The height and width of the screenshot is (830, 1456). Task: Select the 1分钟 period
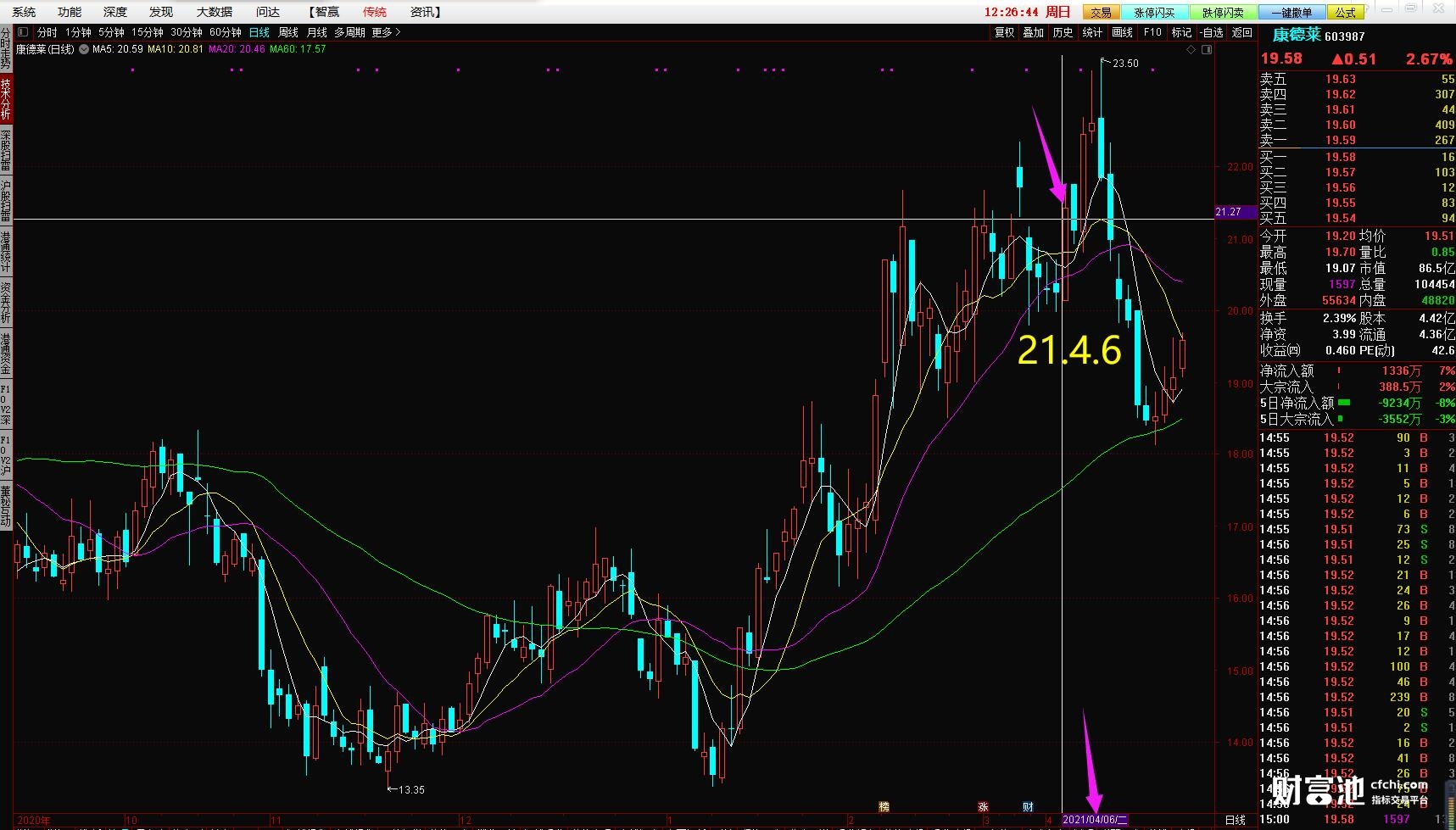click(x=78, y=32)
